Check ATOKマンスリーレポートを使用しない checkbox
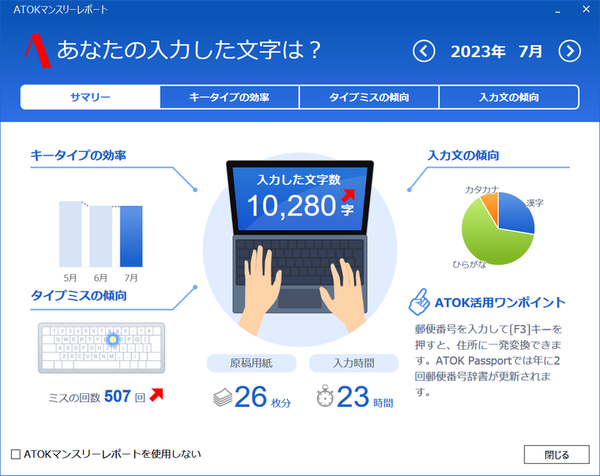The image size is (600, 476). tap(16, 454)
